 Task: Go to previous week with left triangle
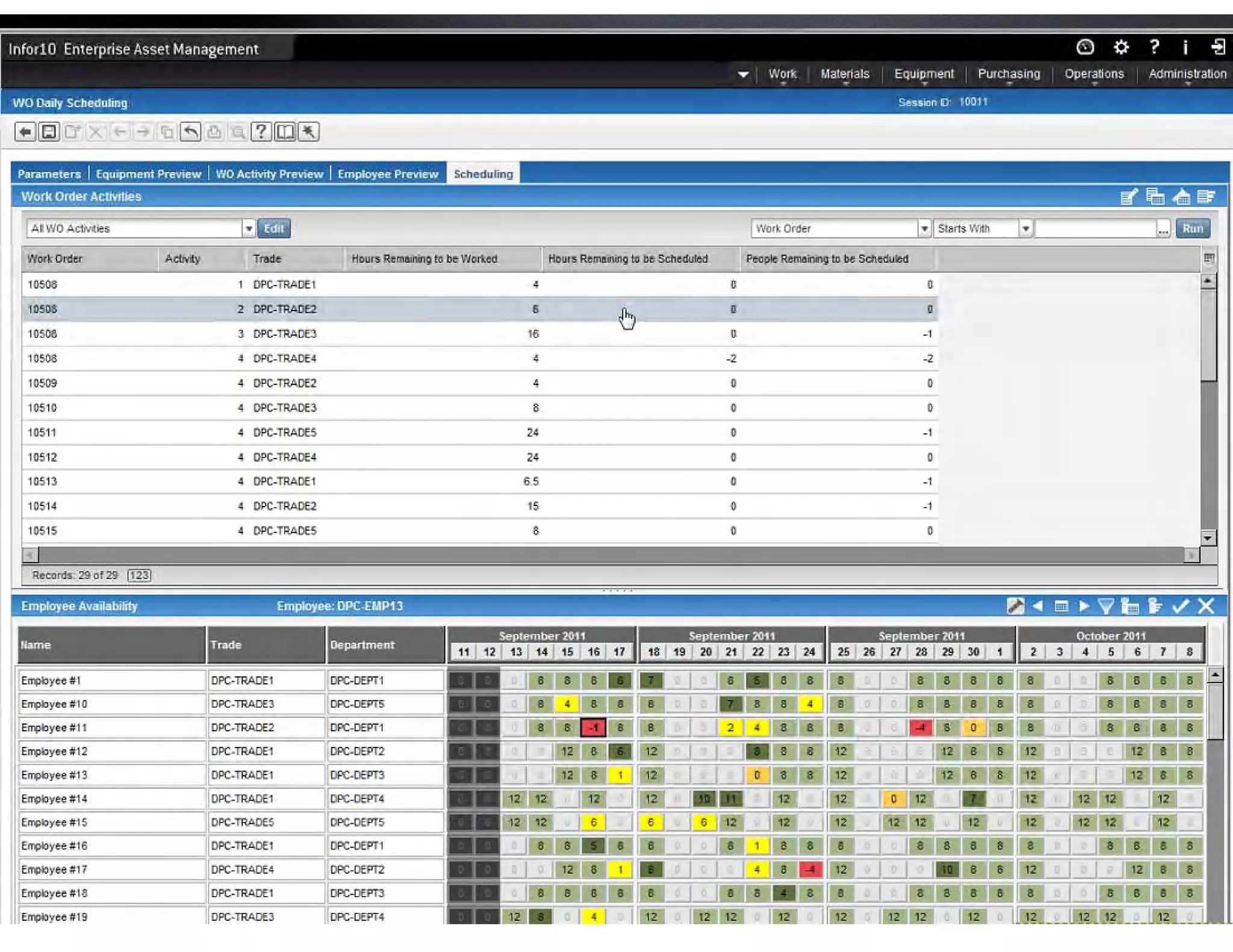(x=1037, y=606)
